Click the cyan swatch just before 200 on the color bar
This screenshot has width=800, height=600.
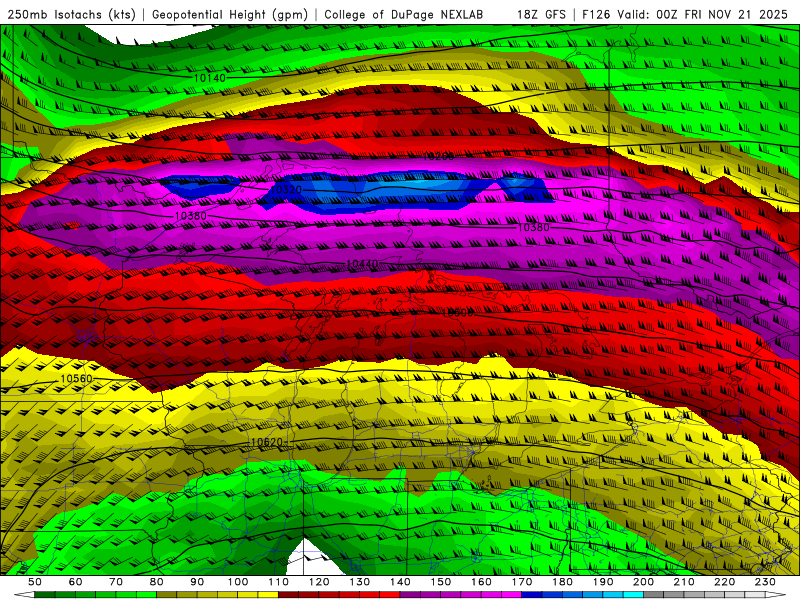tap(633, 595)
